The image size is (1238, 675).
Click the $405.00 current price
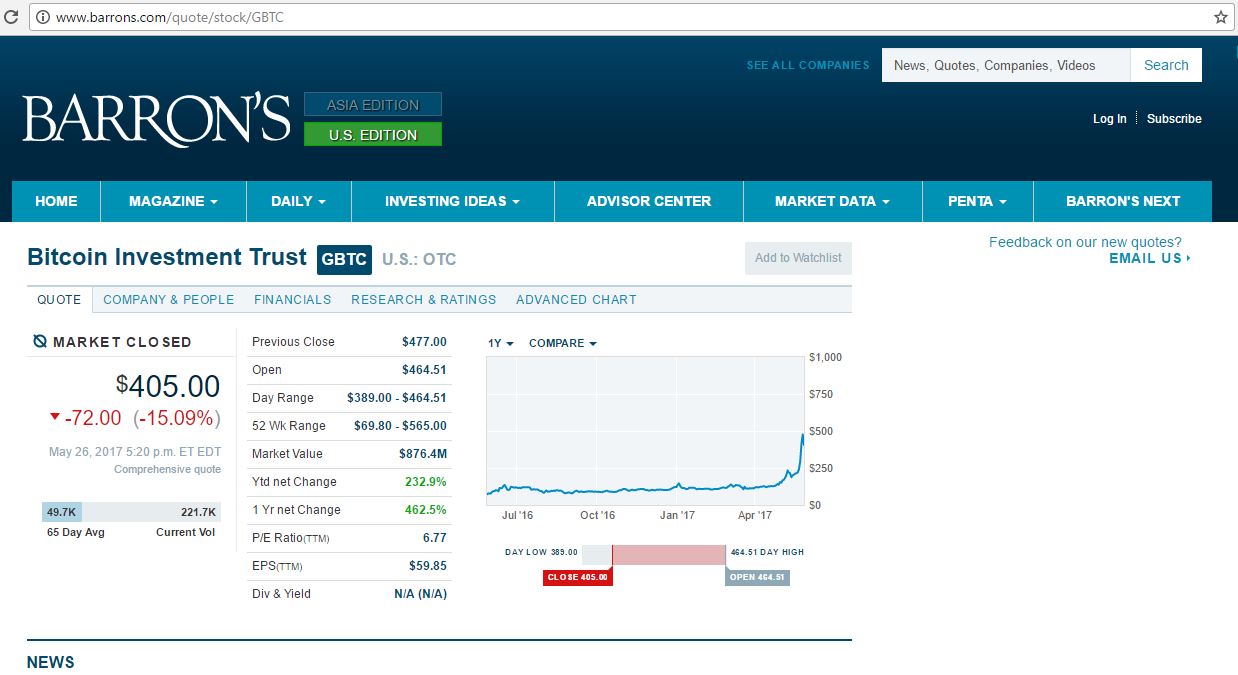(168, 386)
